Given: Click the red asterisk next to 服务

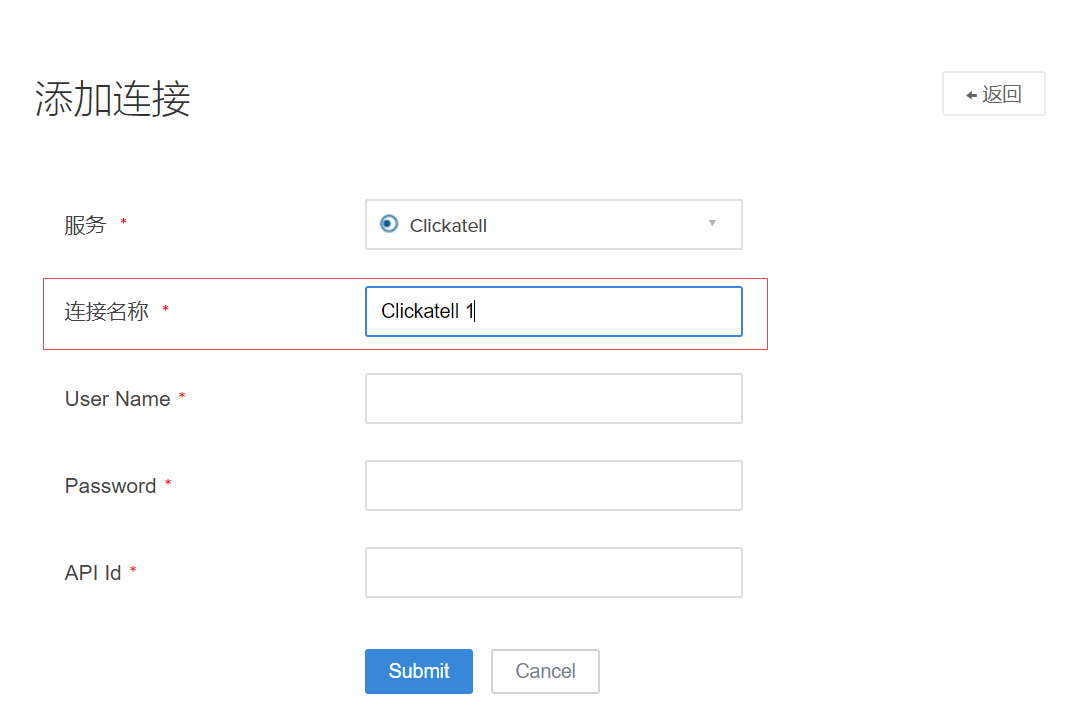Looking at the screenshot, I should tap(124, 223).
